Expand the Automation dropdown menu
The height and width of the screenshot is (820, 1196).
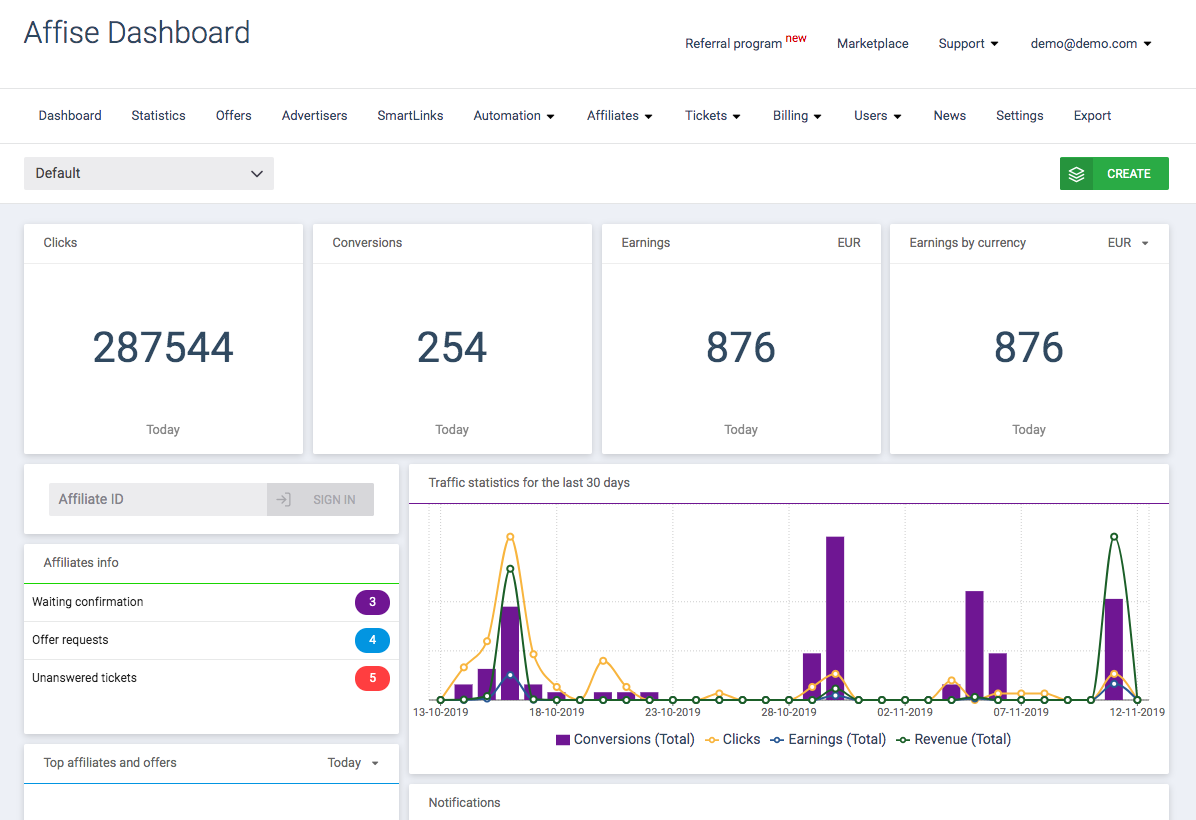pos(513,116)
